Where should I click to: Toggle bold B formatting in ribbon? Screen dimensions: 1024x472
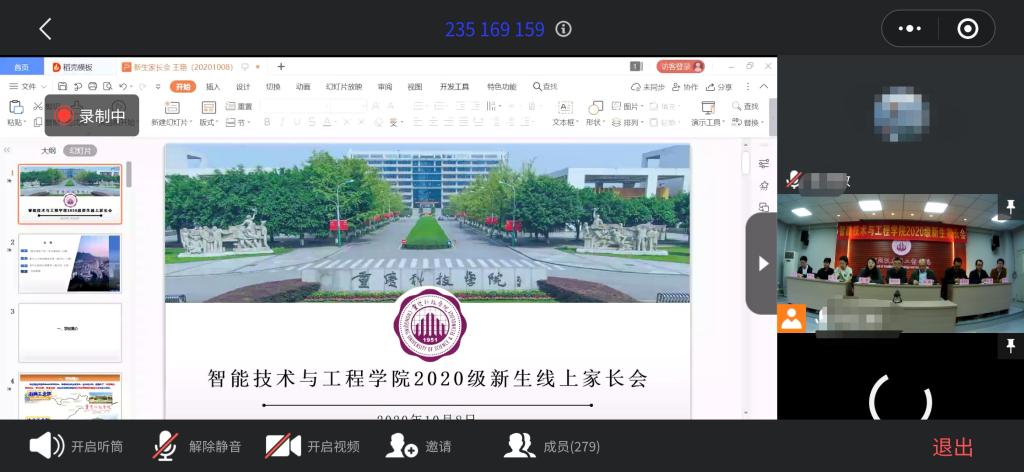click(267, 122)
